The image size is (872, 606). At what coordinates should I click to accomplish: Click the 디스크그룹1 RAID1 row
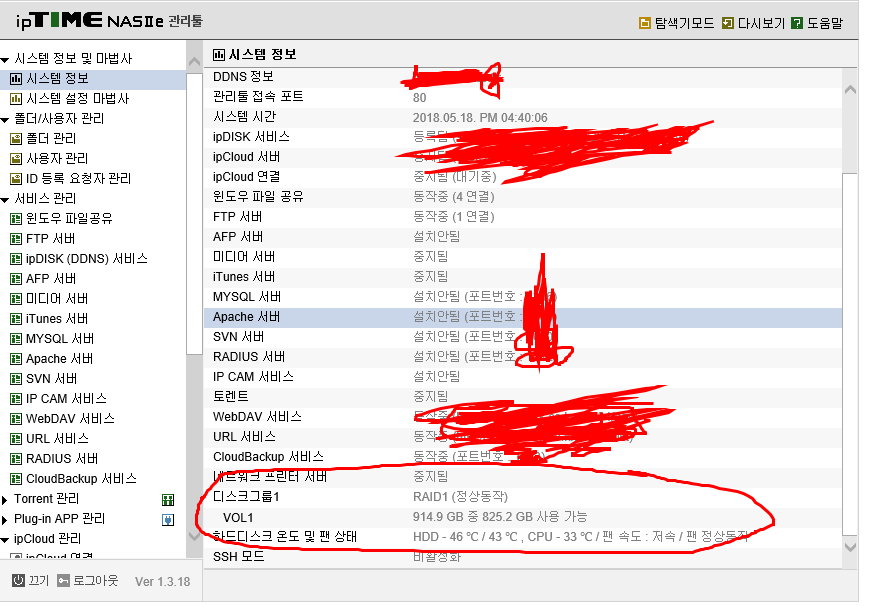click(x=523, y=497)
